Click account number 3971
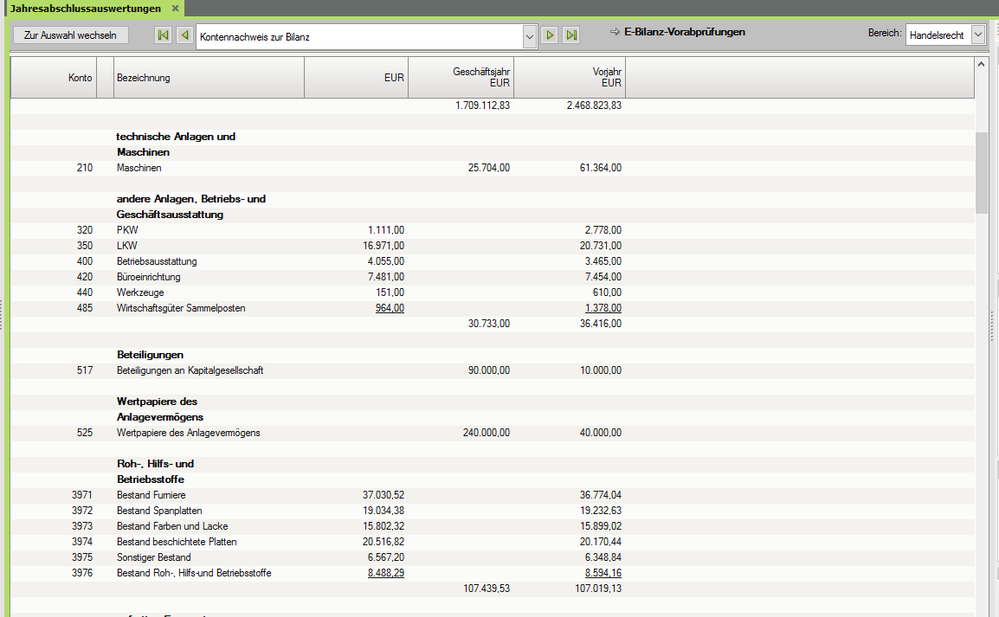999x617 pixels. click(x=82, y=495)
